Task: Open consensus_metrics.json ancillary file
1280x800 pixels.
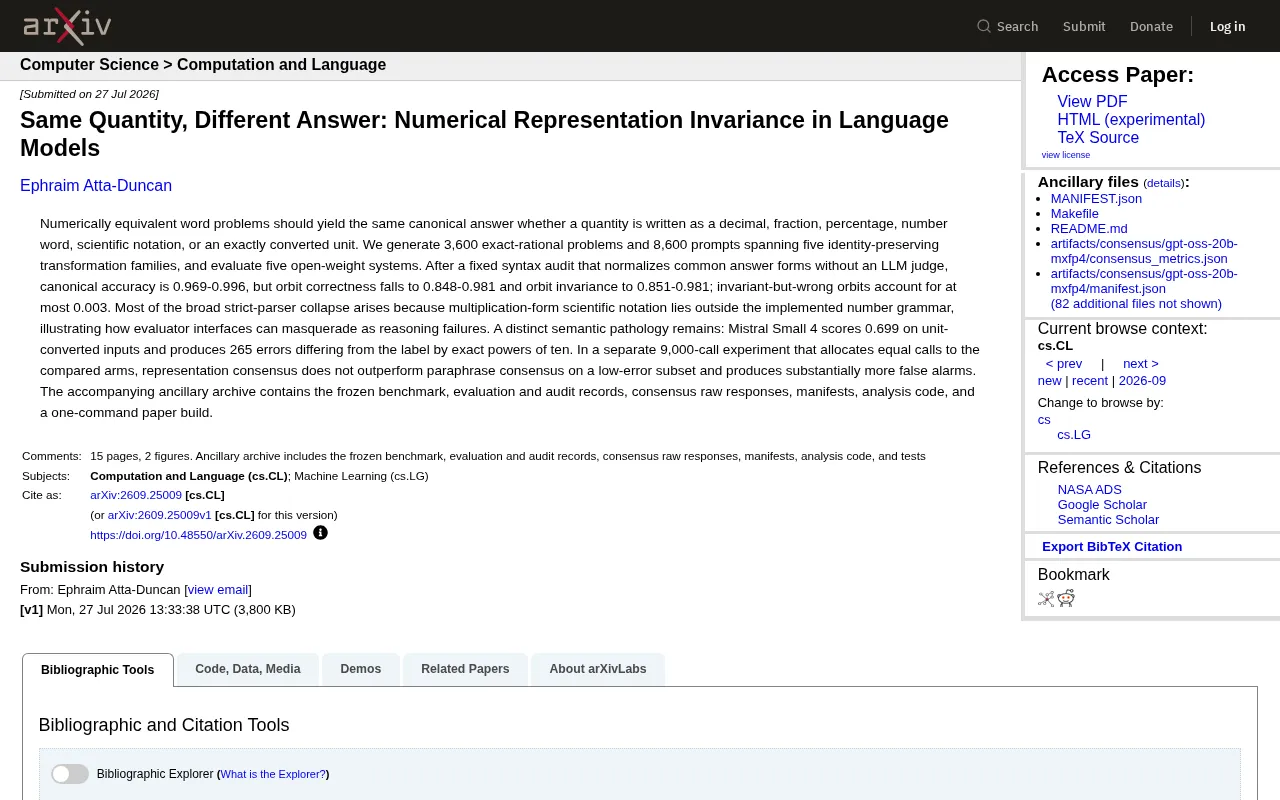Action: [x=1144, y=251]
